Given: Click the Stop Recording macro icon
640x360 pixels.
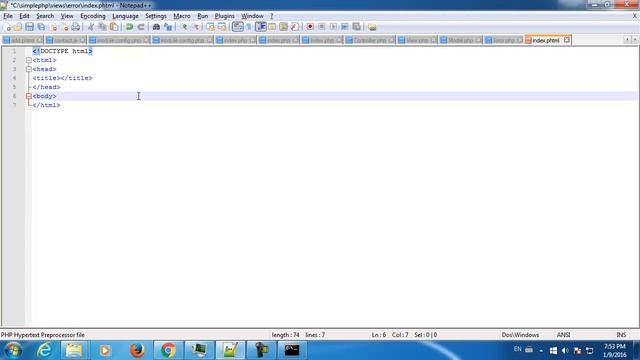Looking at the screenshot, I should [322, 27].
